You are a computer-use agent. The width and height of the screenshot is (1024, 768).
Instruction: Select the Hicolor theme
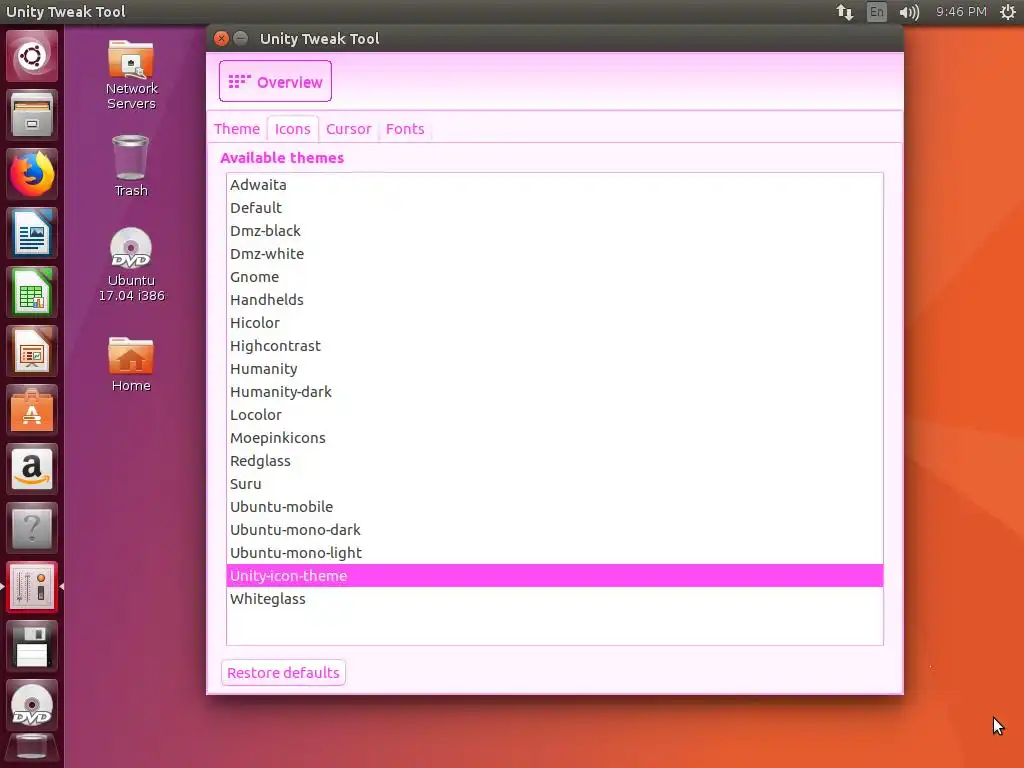click(554, 323)
